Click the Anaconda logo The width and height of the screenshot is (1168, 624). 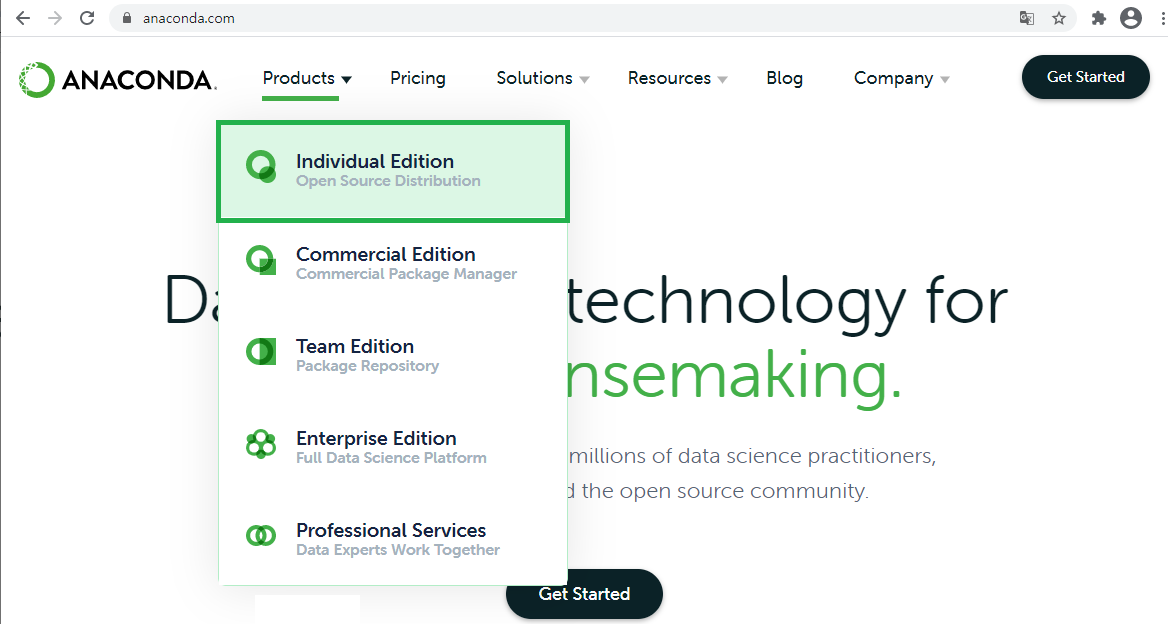pos(118,79)
